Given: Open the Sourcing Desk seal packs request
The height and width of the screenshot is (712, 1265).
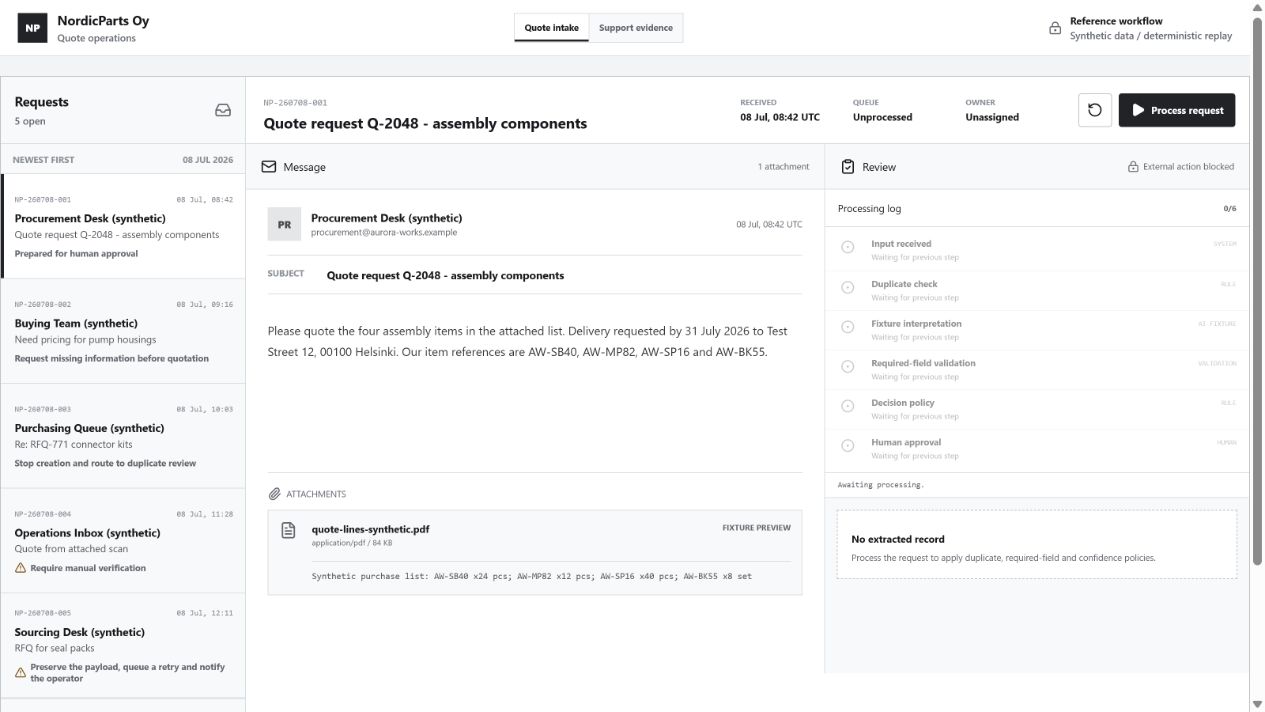Looking at the screenshot, I should click(123, 646).
